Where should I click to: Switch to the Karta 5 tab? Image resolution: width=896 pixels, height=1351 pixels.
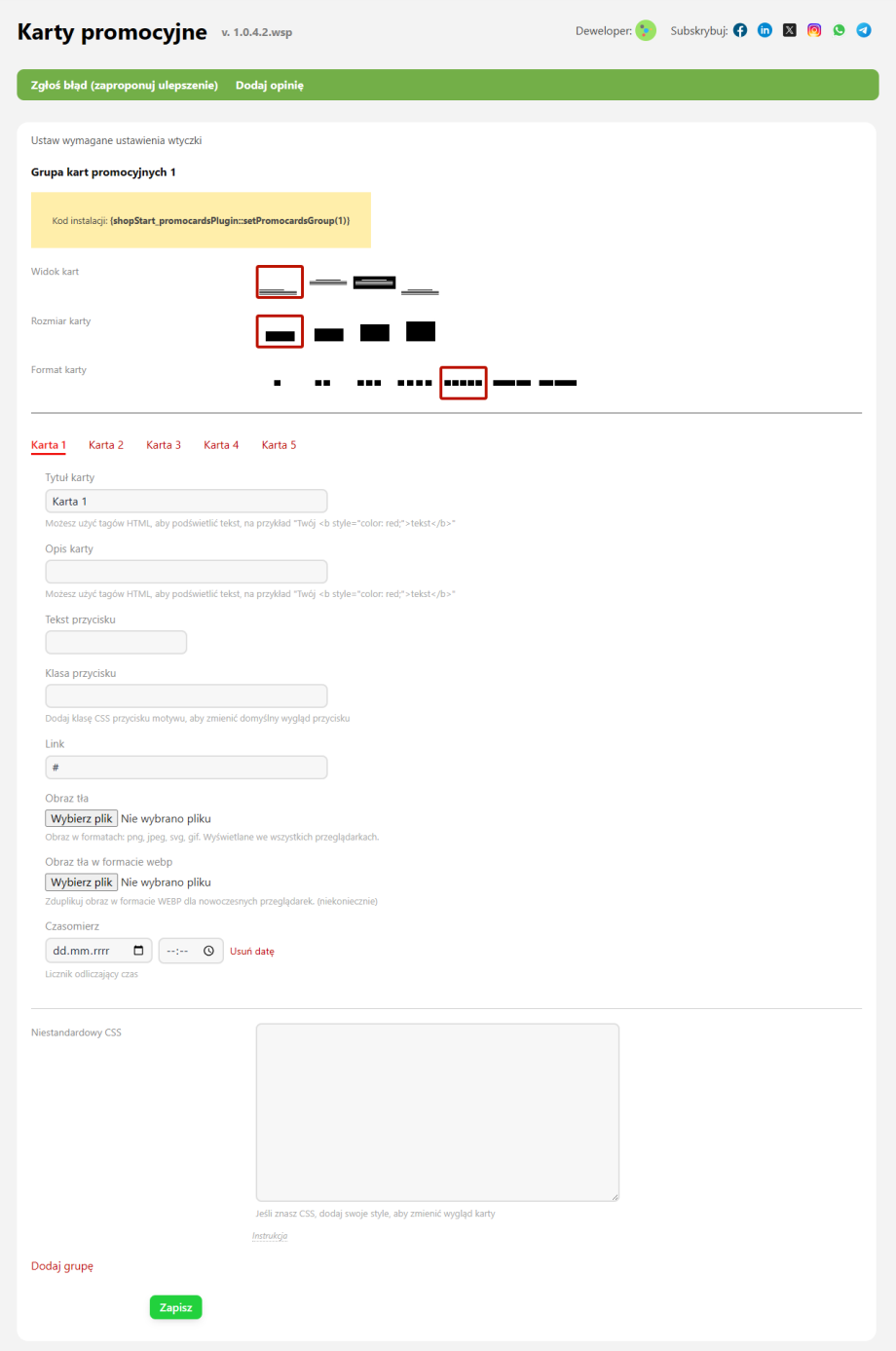point(279,445)
